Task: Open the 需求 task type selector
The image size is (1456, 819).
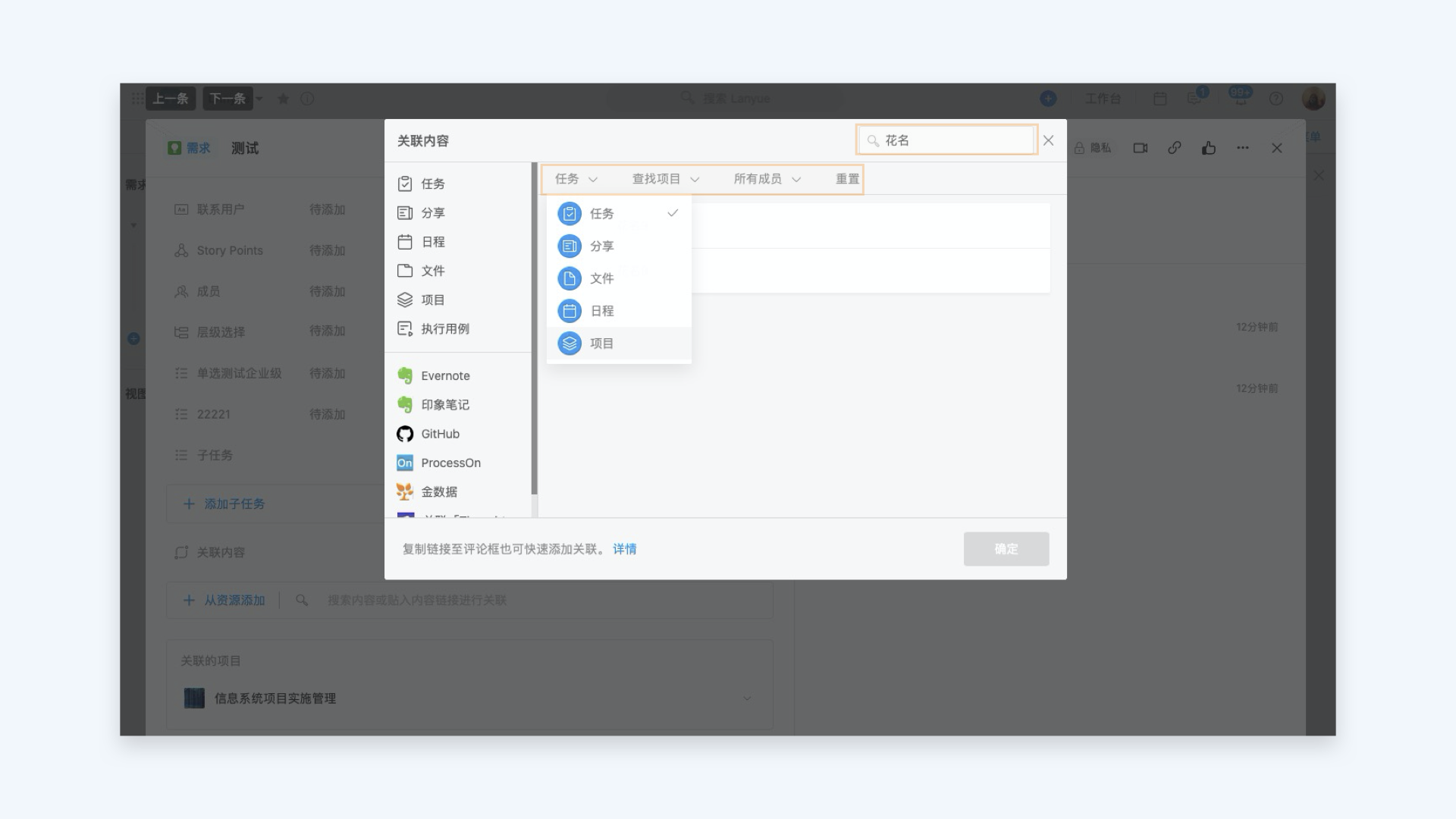Action: pos(189,148)
